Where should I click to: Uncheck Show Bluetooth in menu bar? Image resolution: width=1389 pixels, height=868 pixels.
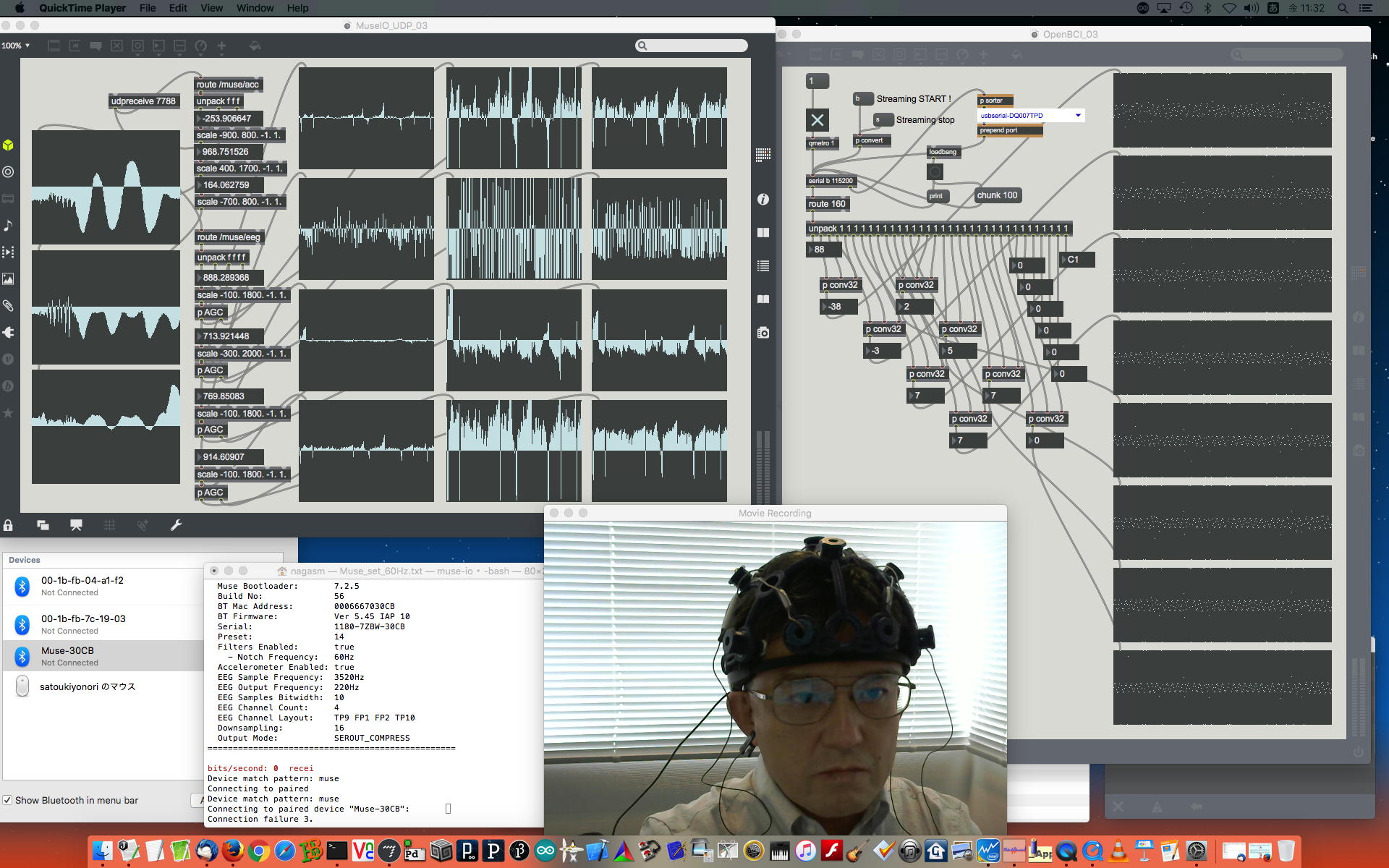point(7,800)
